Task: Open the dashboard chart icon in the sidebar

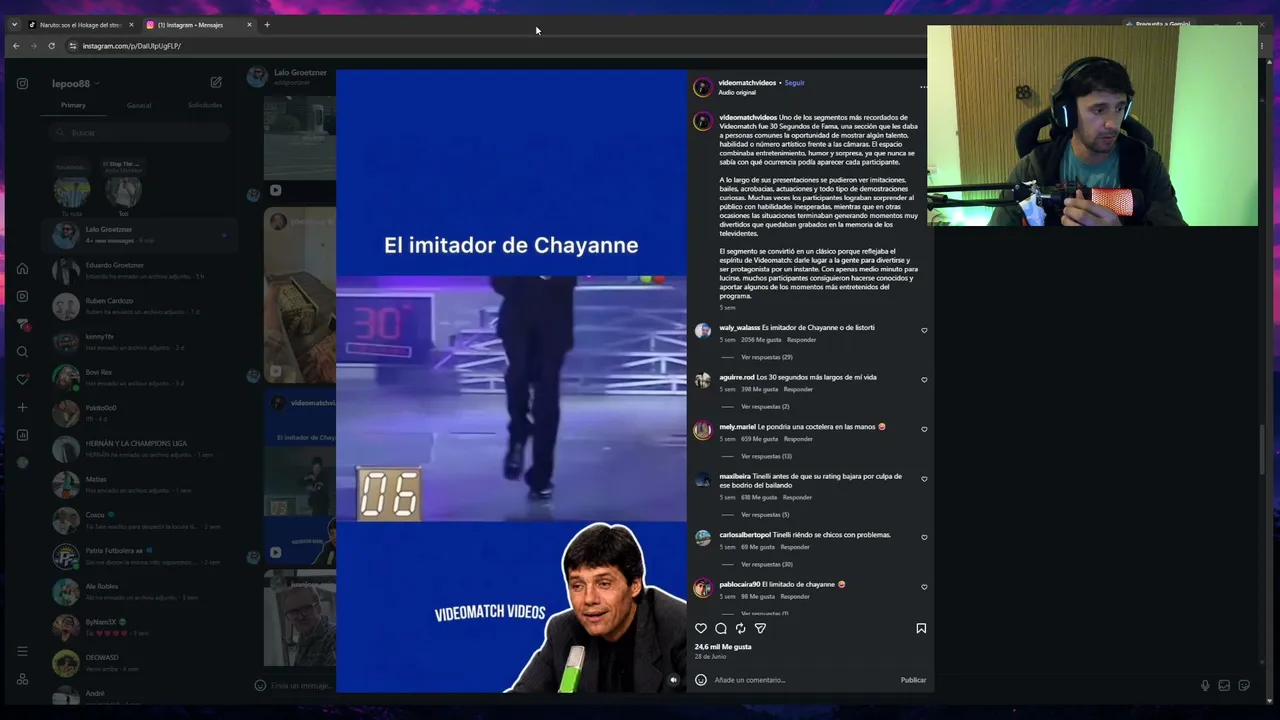Action: point(22,435)
